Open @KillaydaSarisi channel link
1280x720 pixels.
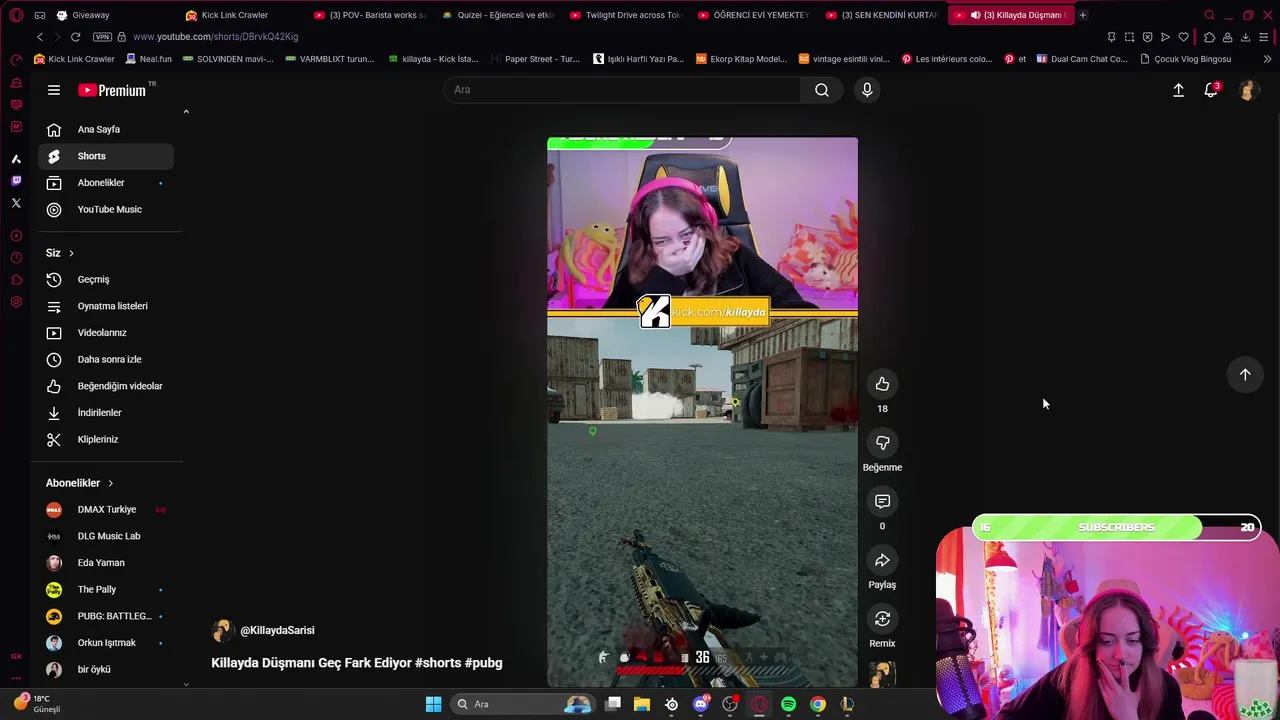pyautogui.click(x=277, y=630)
